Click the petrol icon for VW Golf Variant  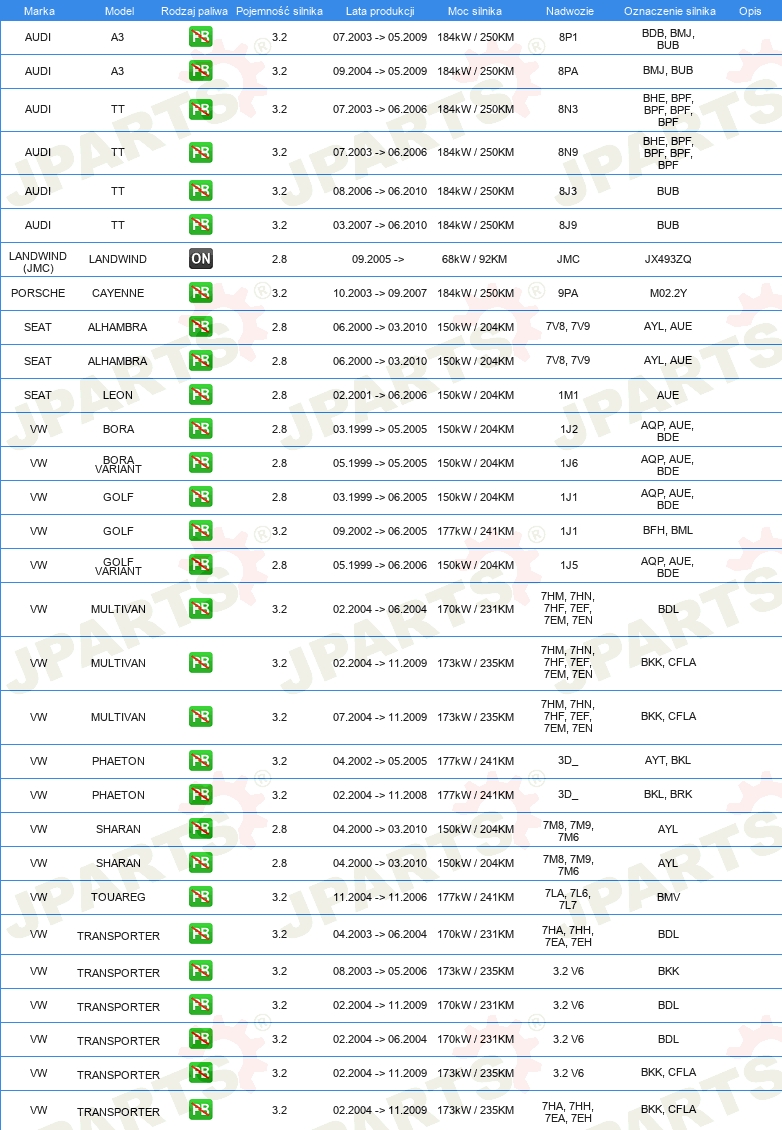(x=200, y=565)
